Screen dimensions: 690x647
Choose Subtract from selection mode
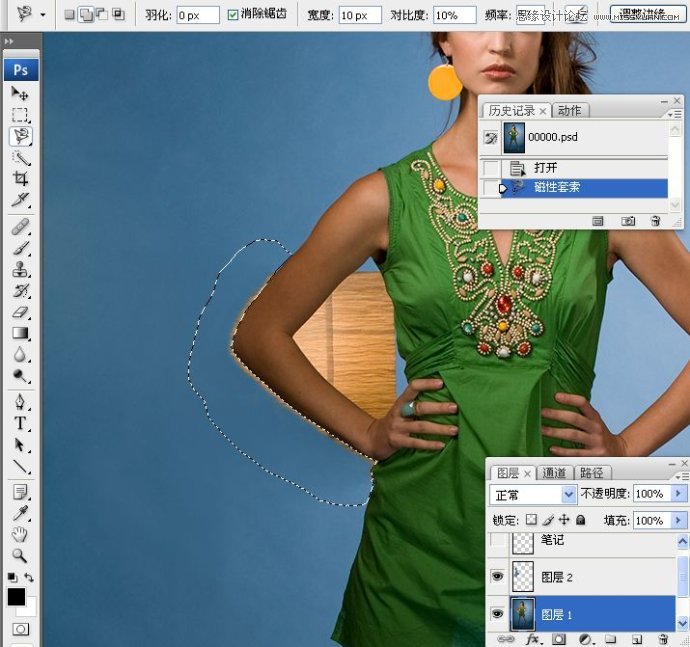click(102, 15)
